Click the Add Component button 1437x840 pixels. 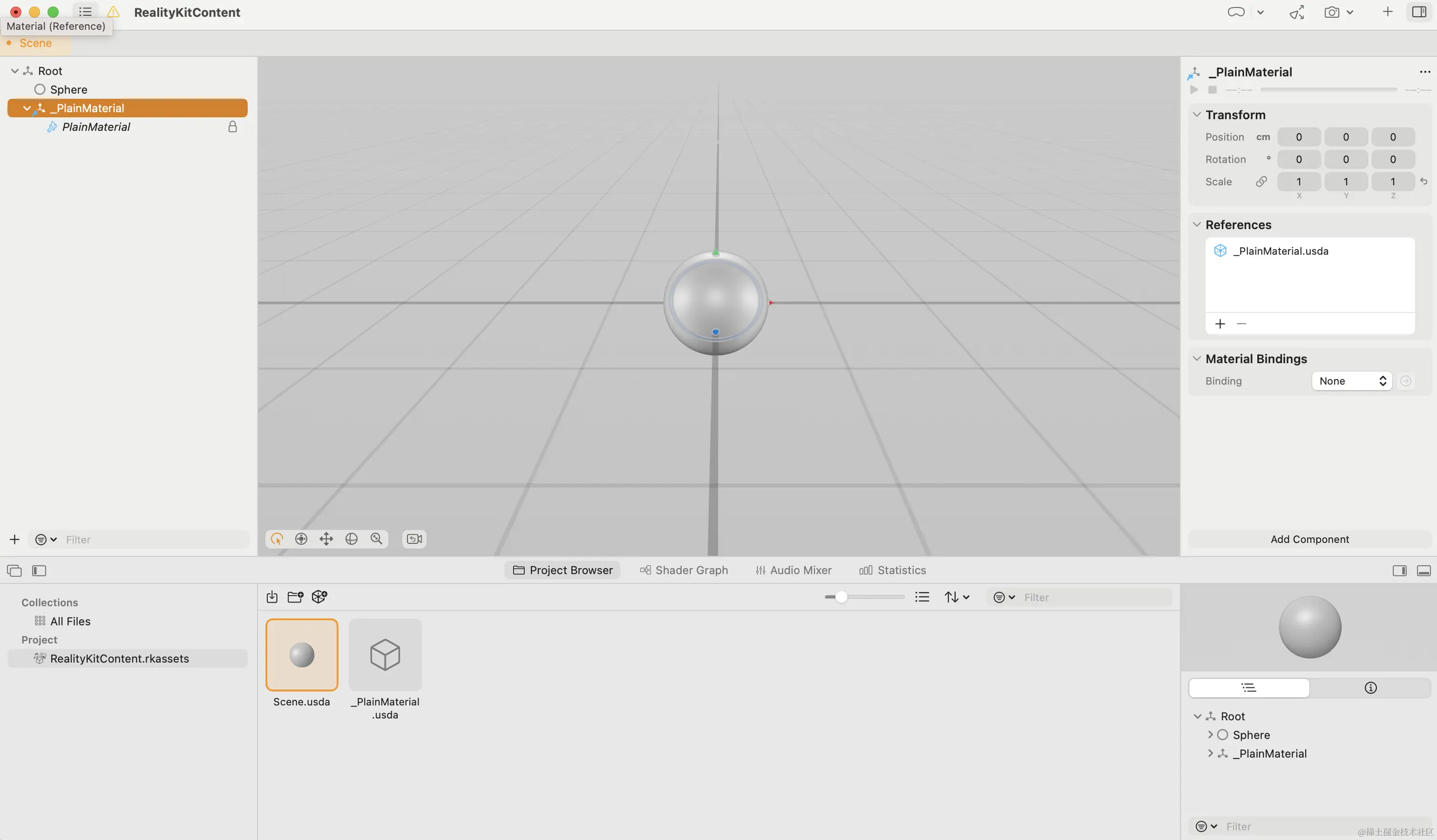click(1309, 539)
